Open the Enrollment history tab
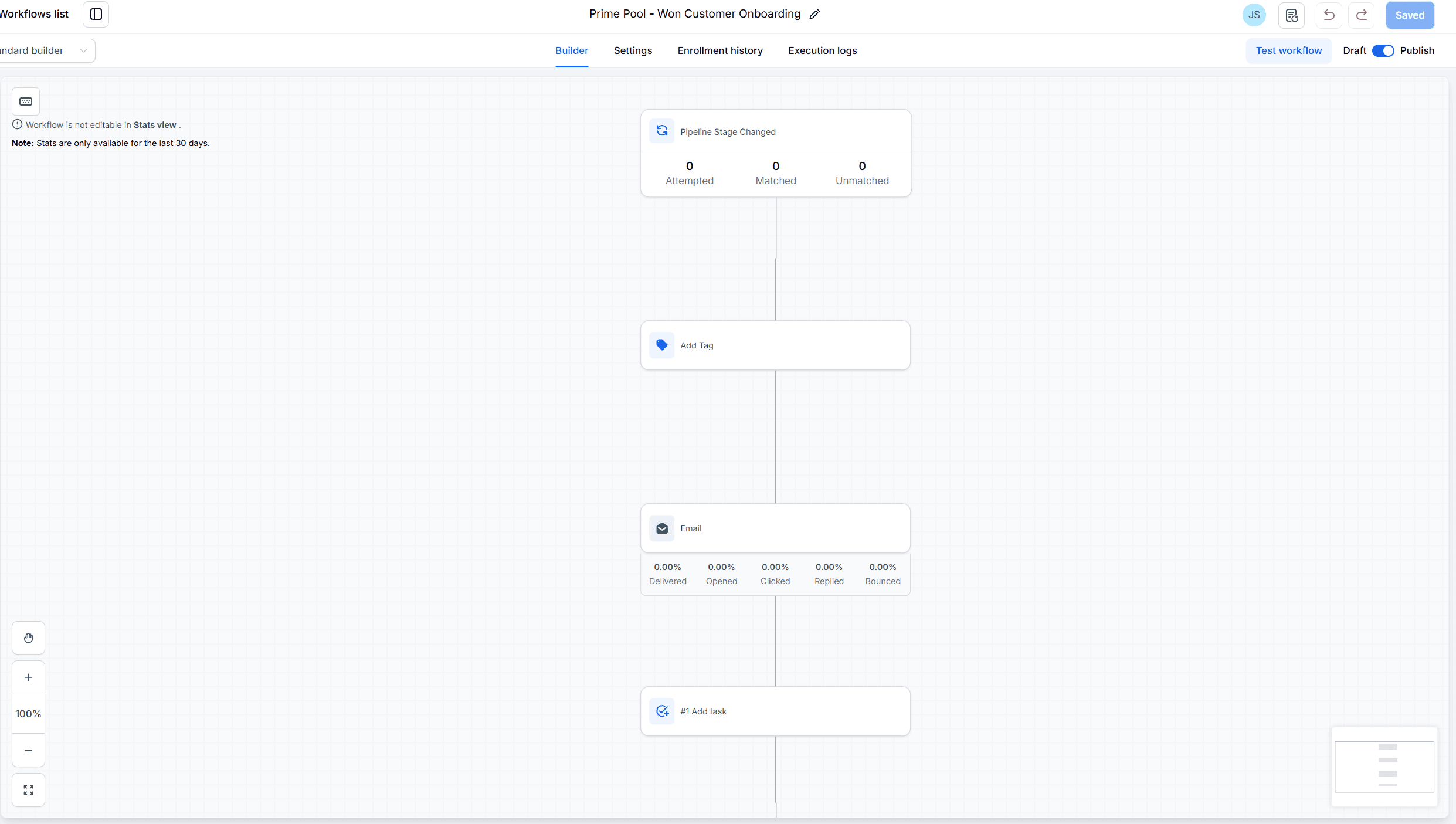Viewport: 1456px width, 824px height. pos(720,50)
